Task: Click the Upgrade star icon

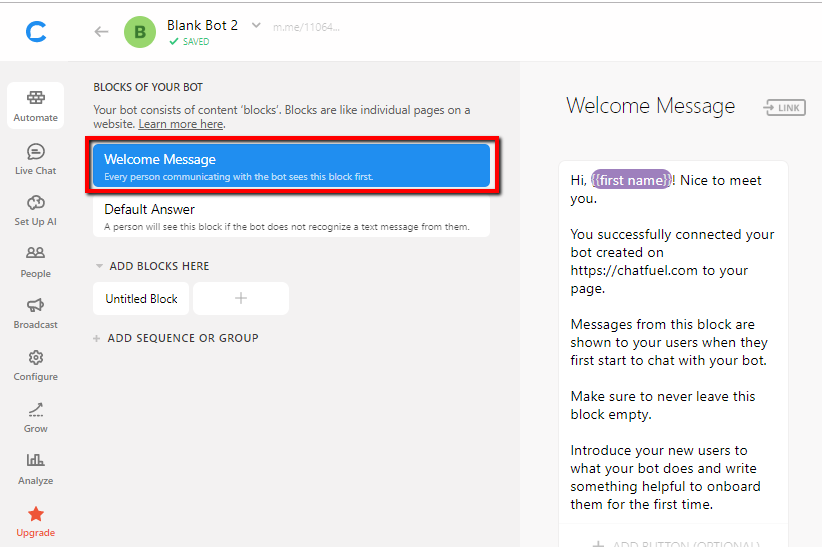Action: click(36, 514)
